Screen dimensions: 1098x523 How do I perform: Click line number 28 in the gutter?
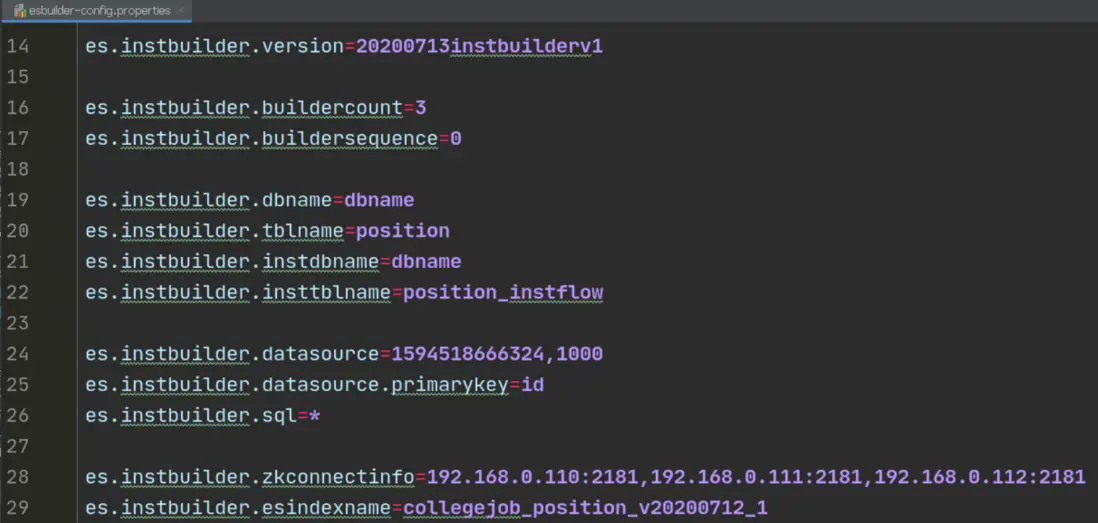click(x=18, y=476)
